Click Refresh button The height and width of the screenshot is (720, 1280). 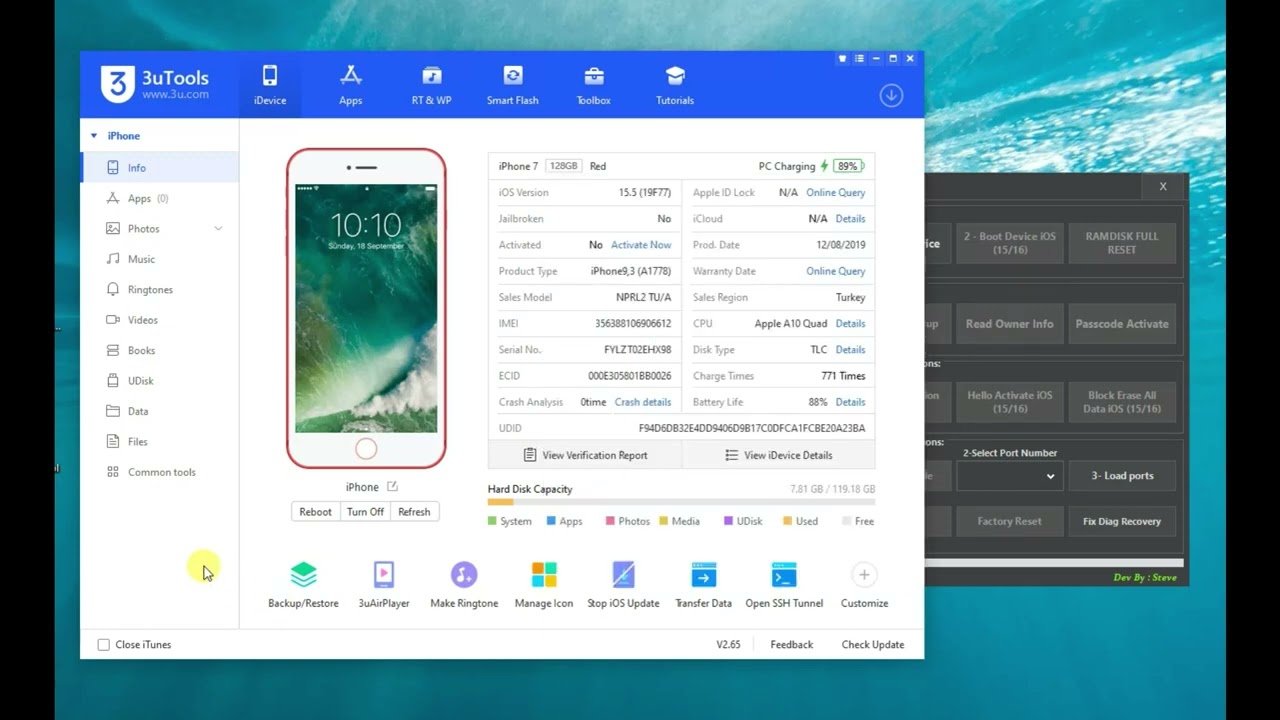point(414,512)
